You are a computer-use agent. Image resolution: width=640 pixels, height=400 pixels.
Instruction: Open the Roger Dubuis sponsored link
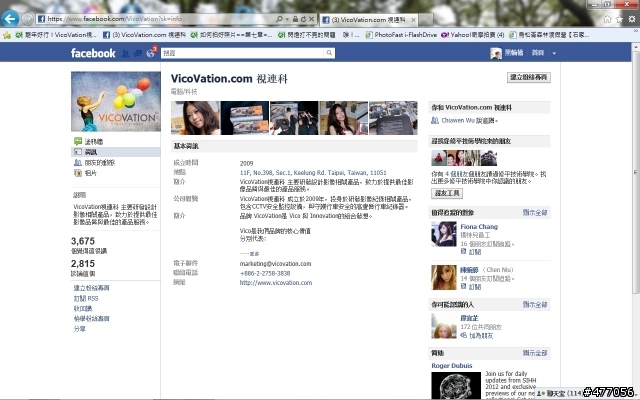[x=452, y=366]
